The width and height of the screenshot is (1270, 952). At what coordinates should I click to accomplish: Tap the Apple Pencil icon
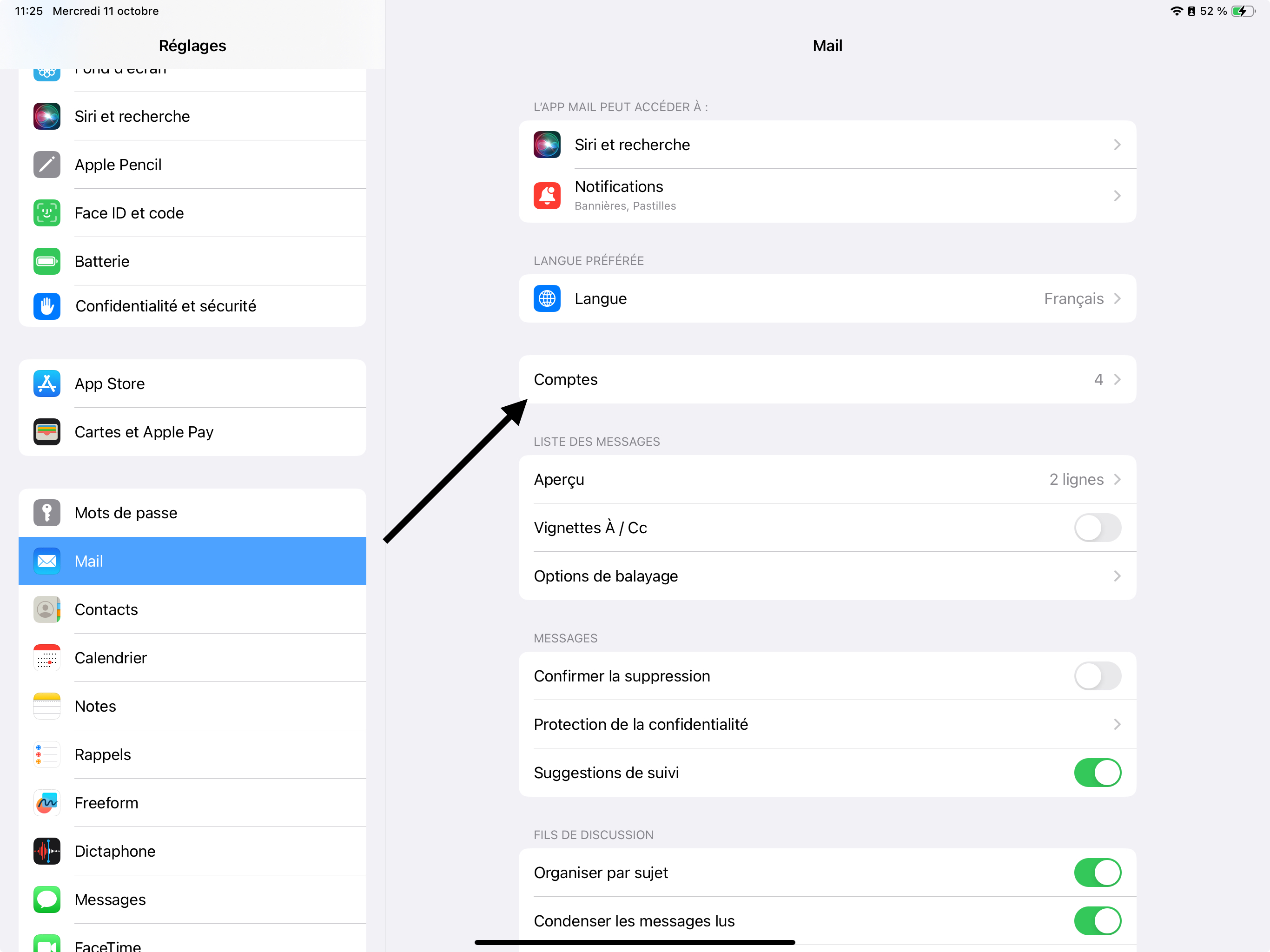(47, 165)
